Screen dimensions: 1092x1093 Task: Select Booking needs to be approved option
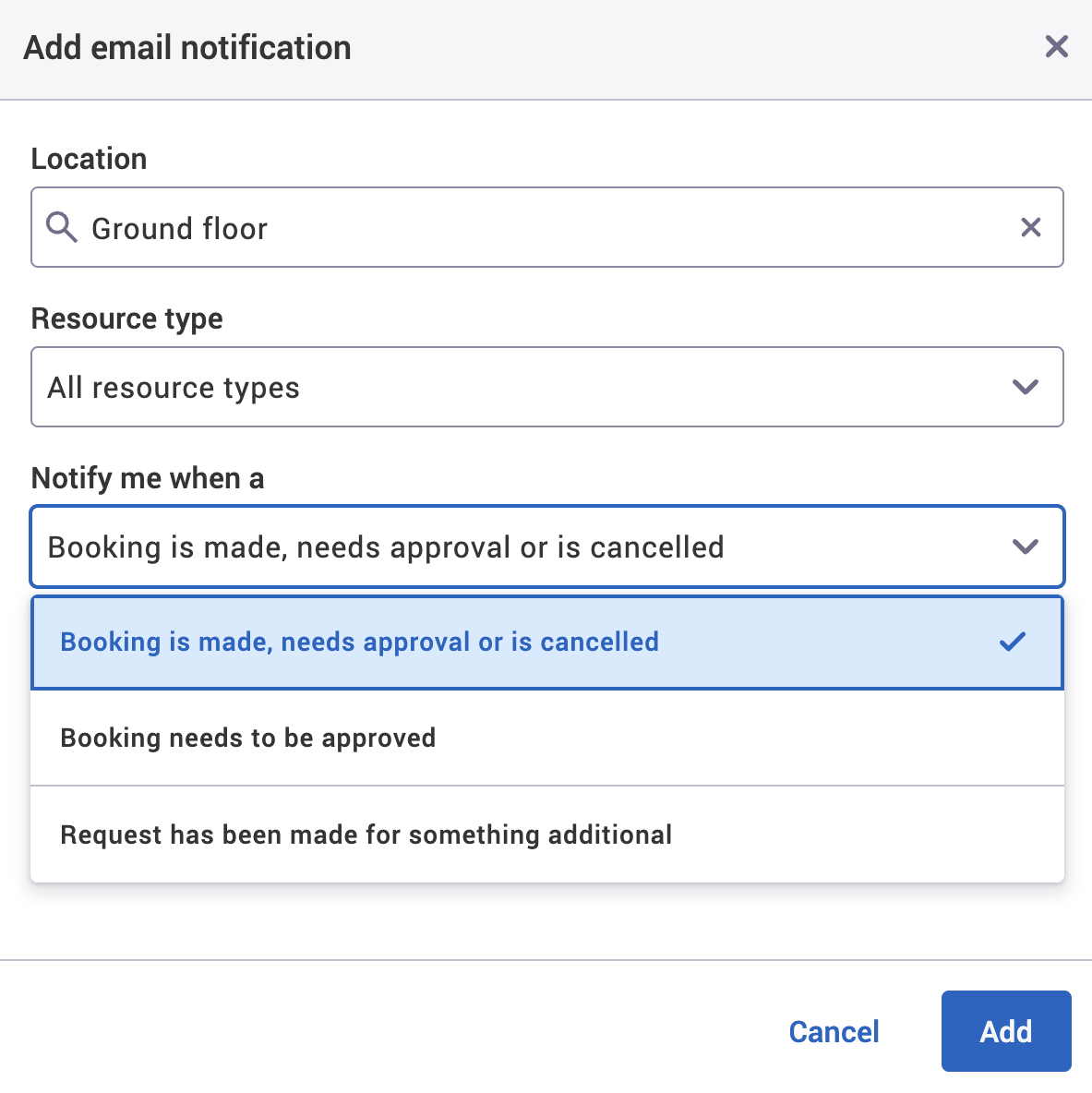(x=247, y=738)
